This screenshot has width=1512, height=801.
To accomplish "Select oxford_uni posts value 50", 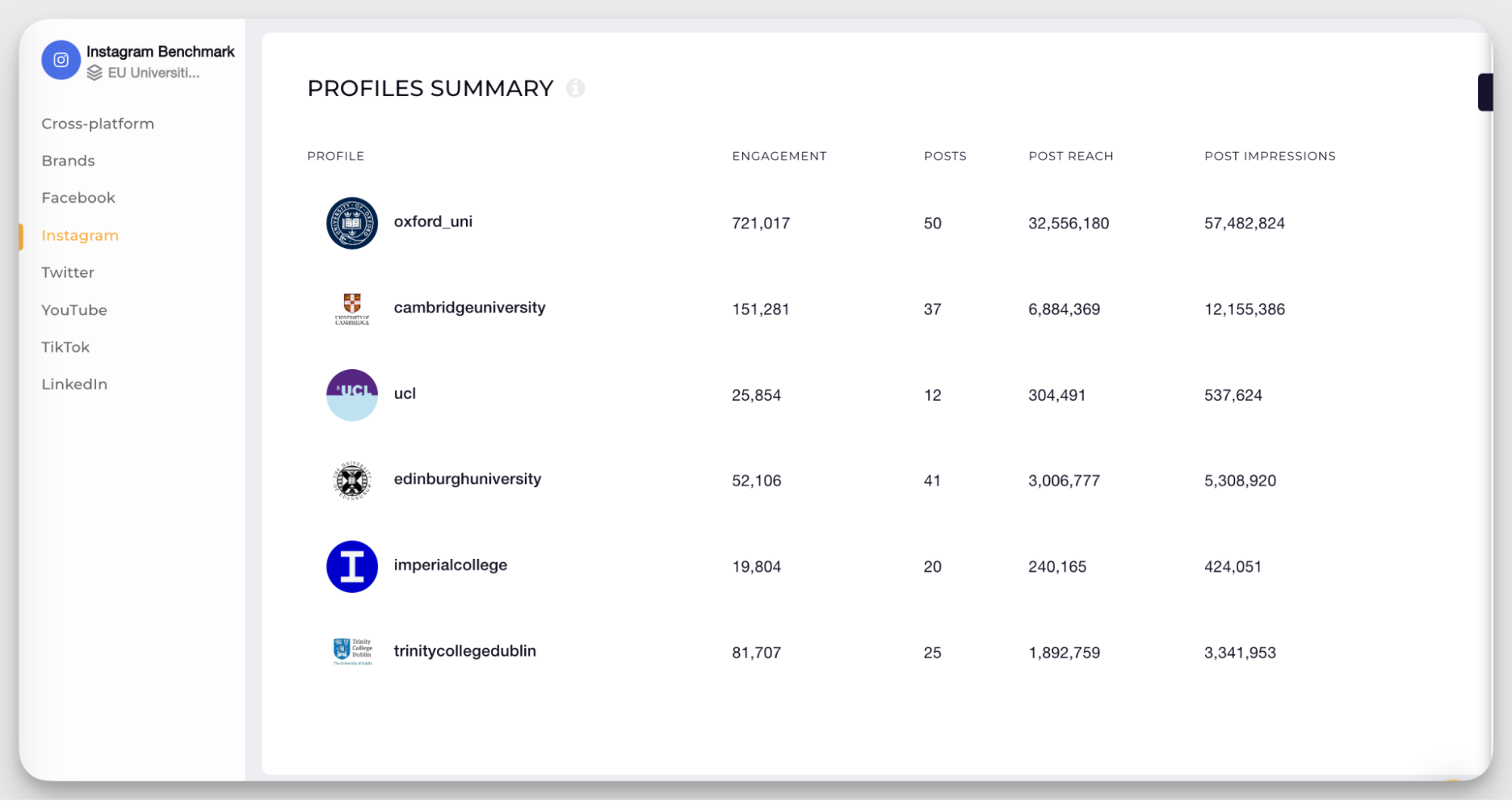I will [x=933, y=223].
